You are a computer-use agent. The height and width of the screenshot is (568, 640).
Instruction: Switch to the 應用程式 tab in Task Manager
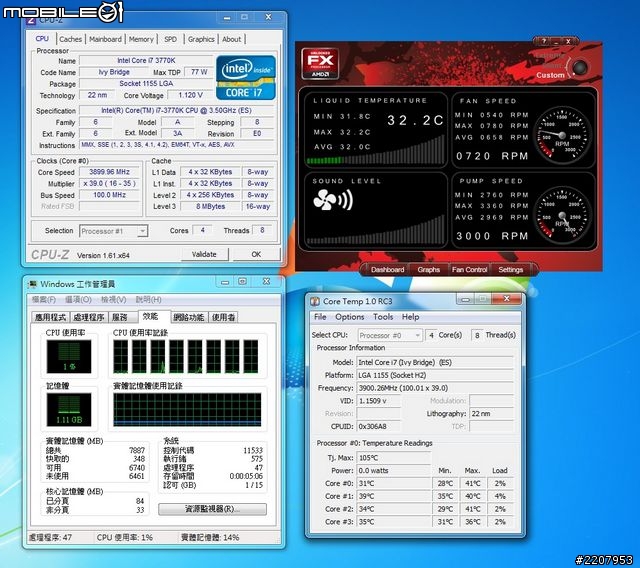[50, 317]
